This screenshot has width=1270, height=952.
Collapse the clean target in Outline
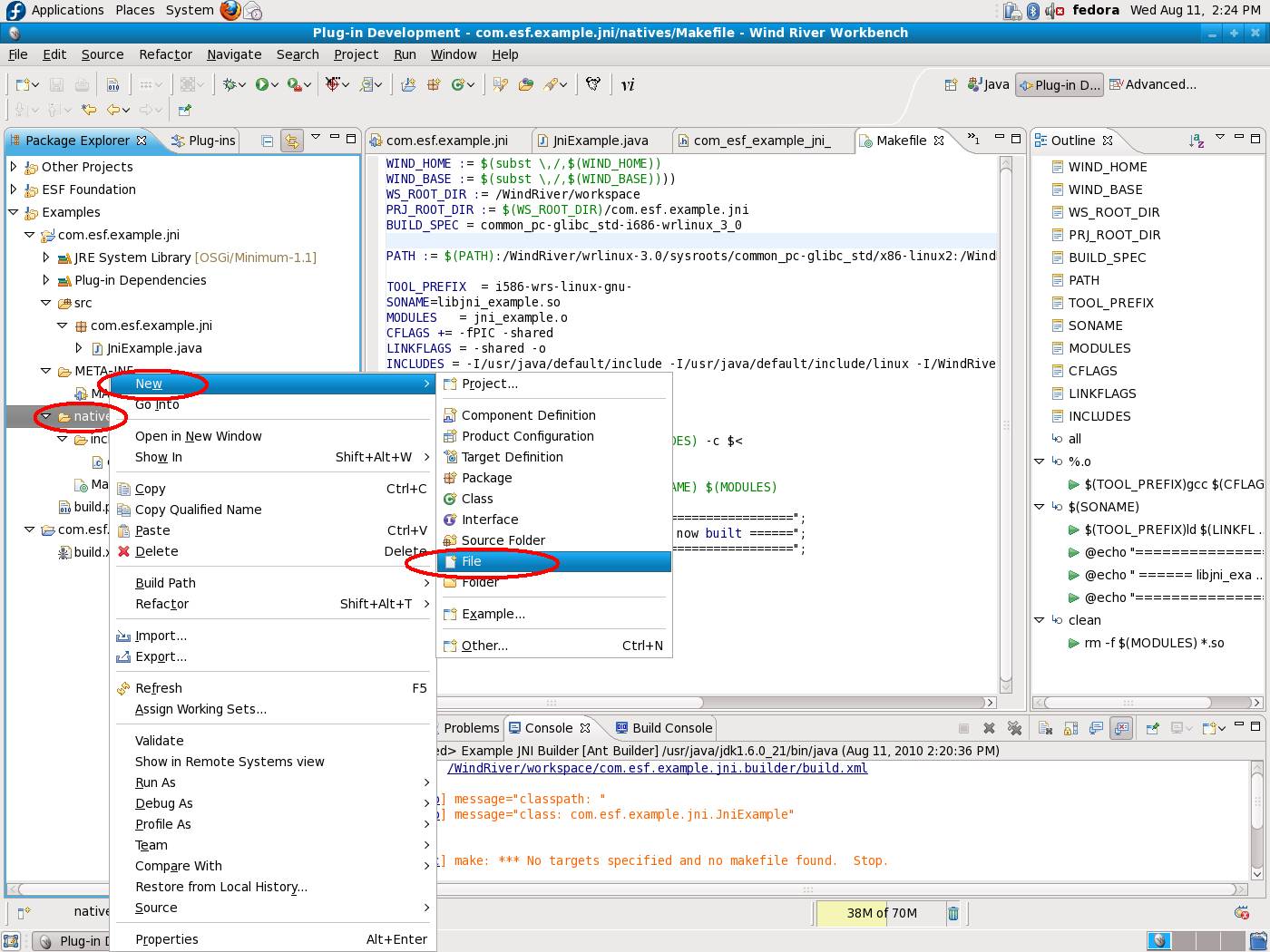1040,620
